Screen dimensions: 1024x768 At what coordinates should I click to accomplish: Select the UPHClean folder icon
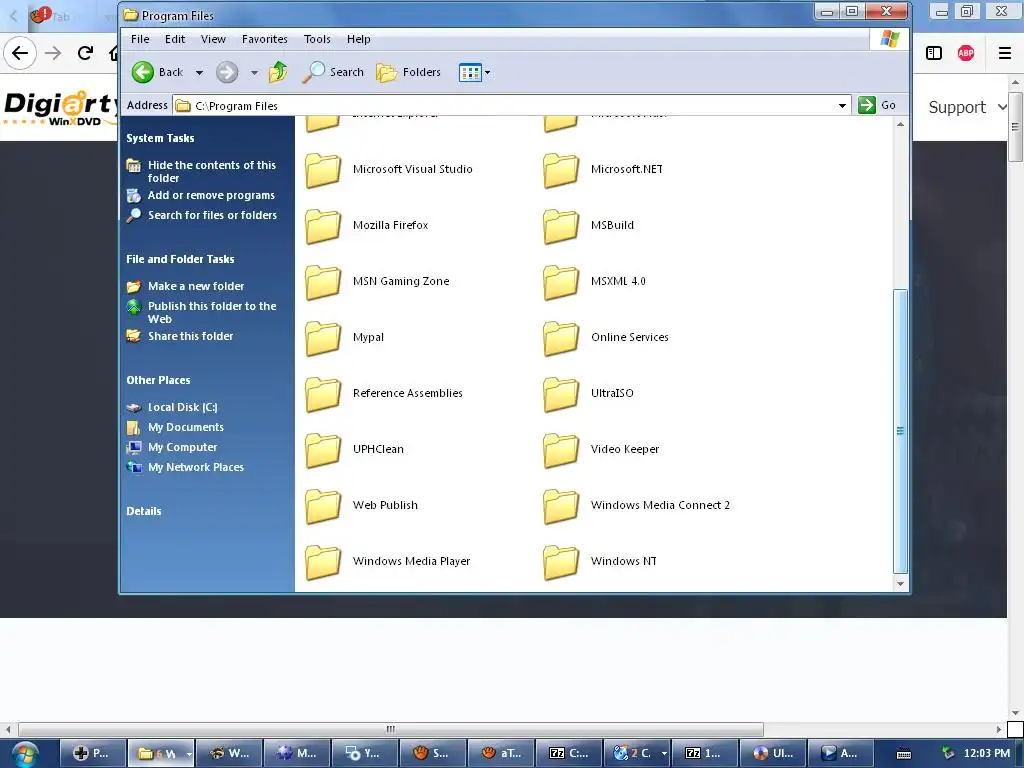(323, 450)
